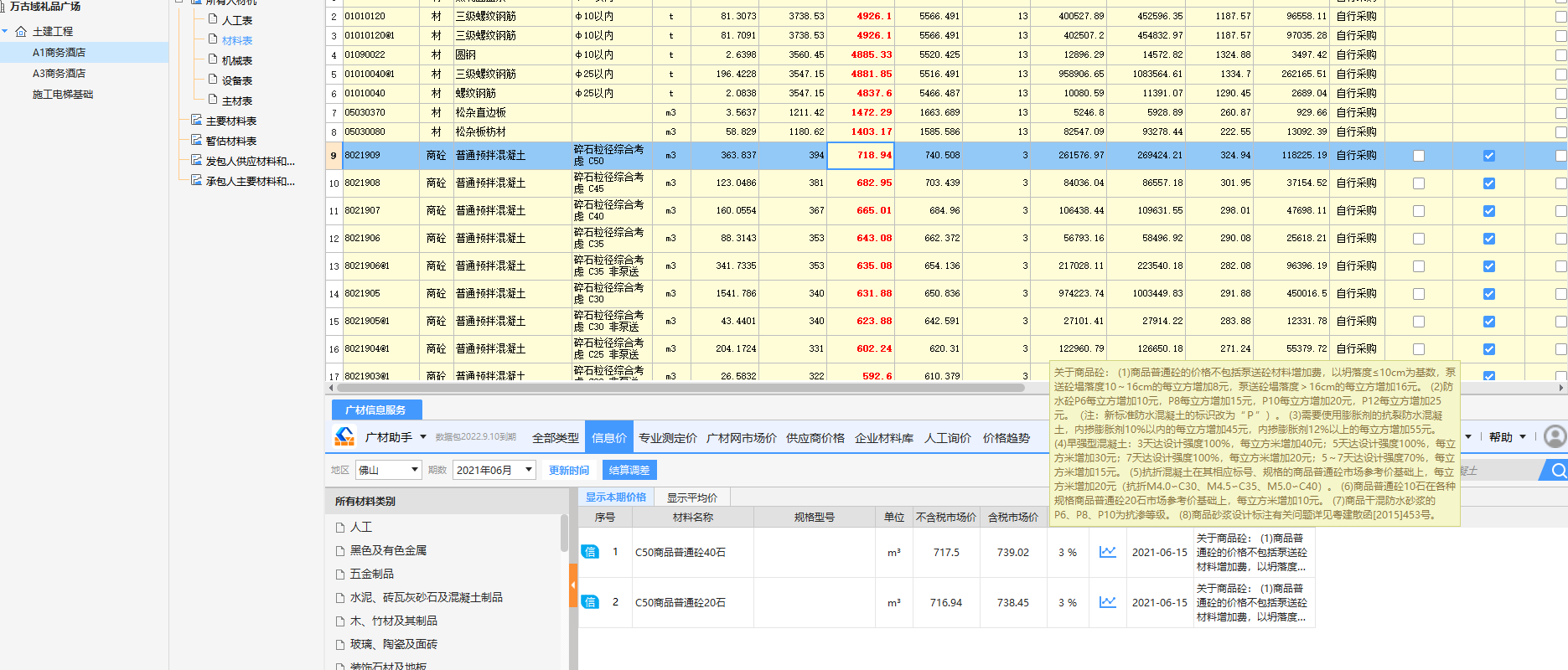Click the 土建工程 house icon

click(21, 31)
